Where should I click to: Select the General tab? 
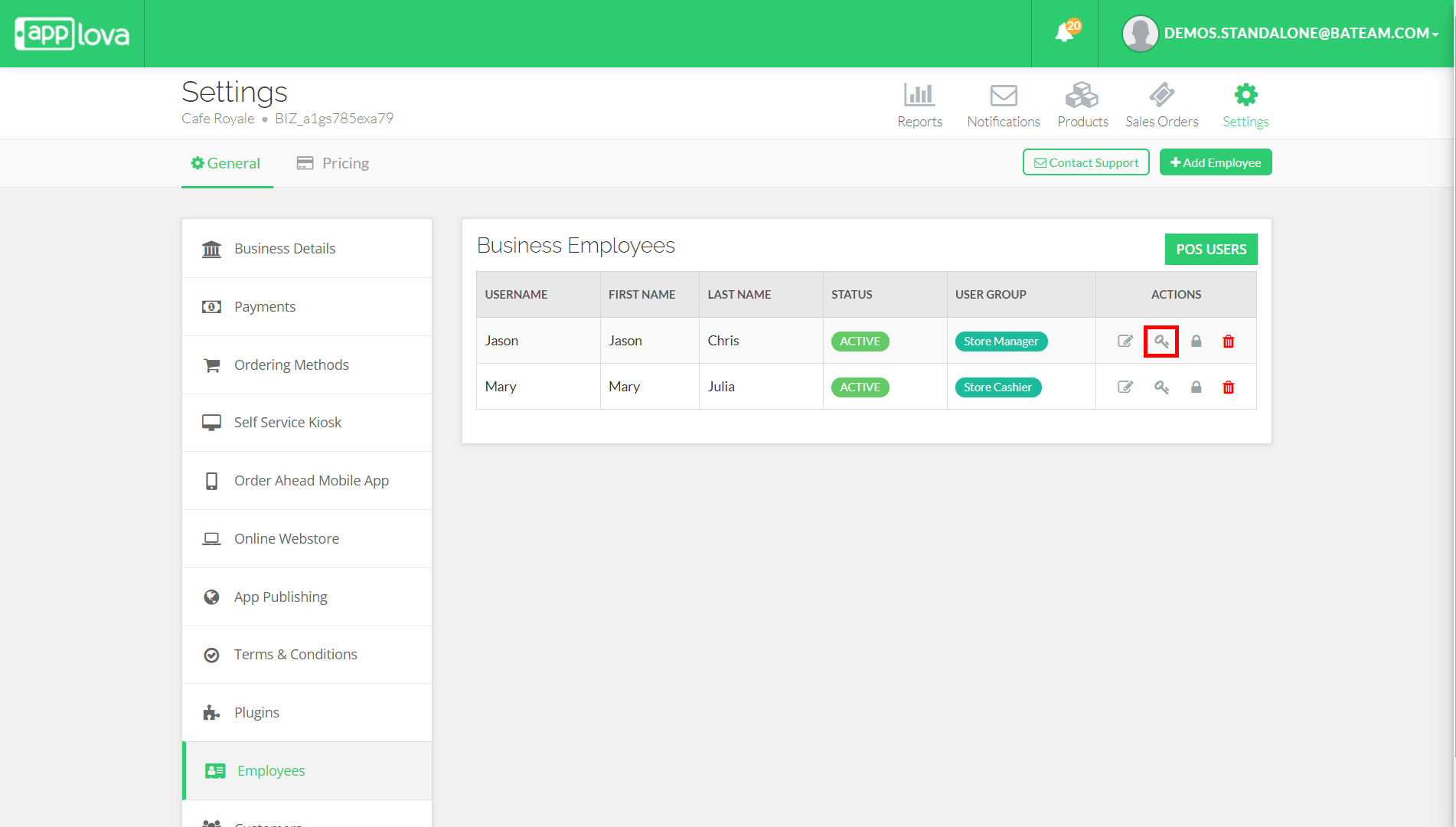click(x=226, y=163)
